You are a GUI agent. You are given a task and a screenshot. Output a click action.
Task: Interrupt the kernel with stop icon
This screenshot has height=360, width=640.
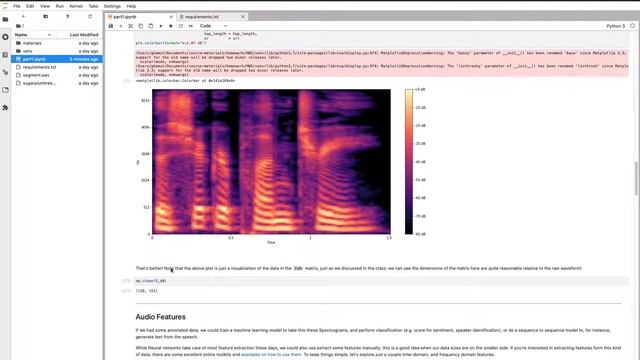tap(171, 26)
